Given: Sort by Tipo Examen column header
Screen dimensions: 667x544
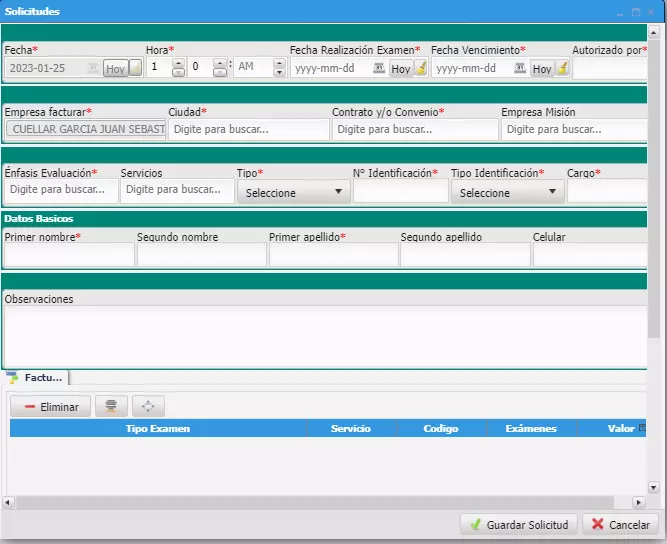Looking at the screenshot, I should coord(157,428).
